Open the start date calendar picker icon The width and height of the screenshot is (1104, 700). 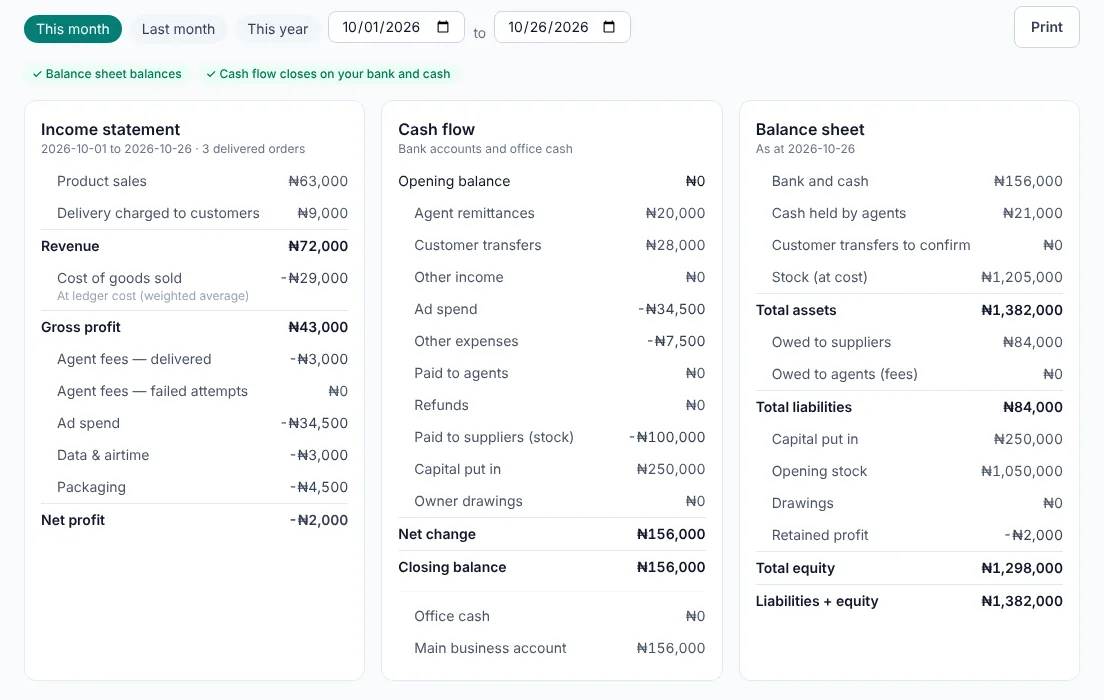[443, 27]
